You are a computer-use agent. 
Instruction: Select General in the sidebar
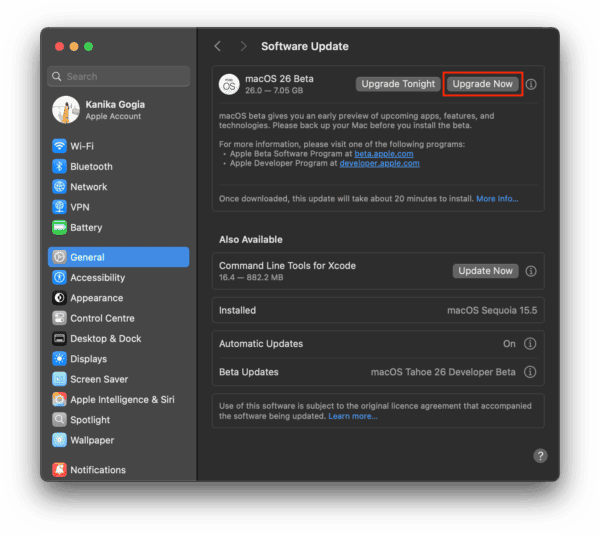118,257
